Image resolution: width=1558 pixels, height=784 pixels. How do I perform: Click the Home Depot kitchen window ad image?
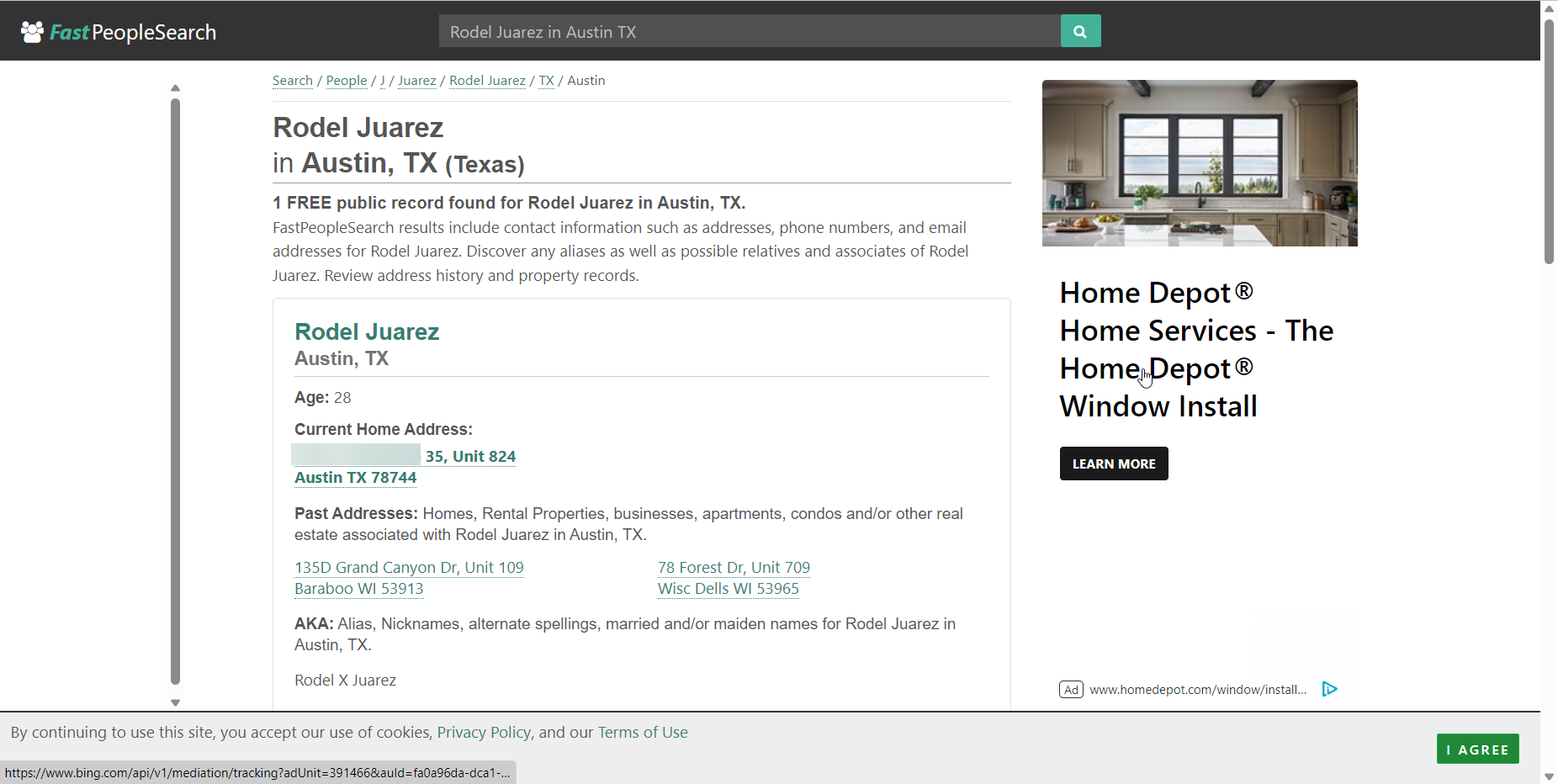coord(1200,163)
